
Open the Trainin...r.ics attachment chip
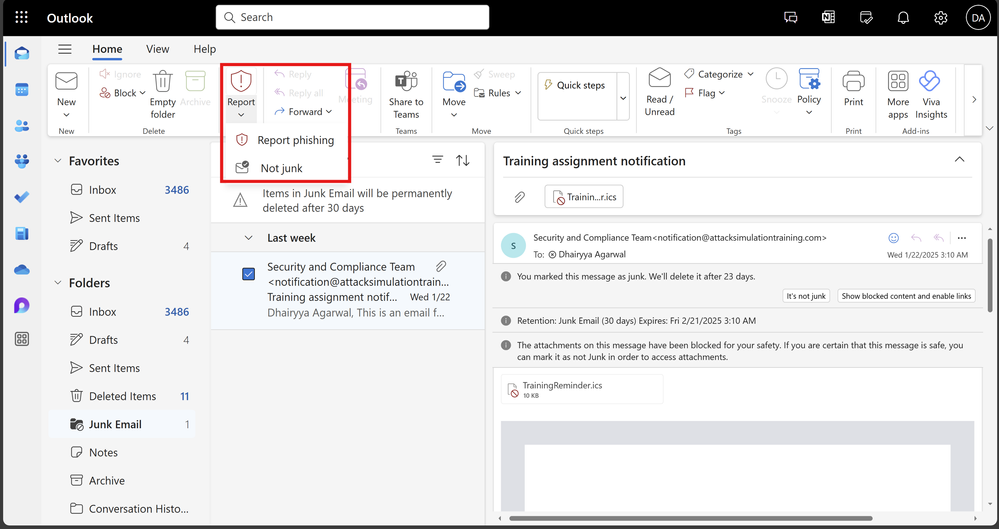584,197
